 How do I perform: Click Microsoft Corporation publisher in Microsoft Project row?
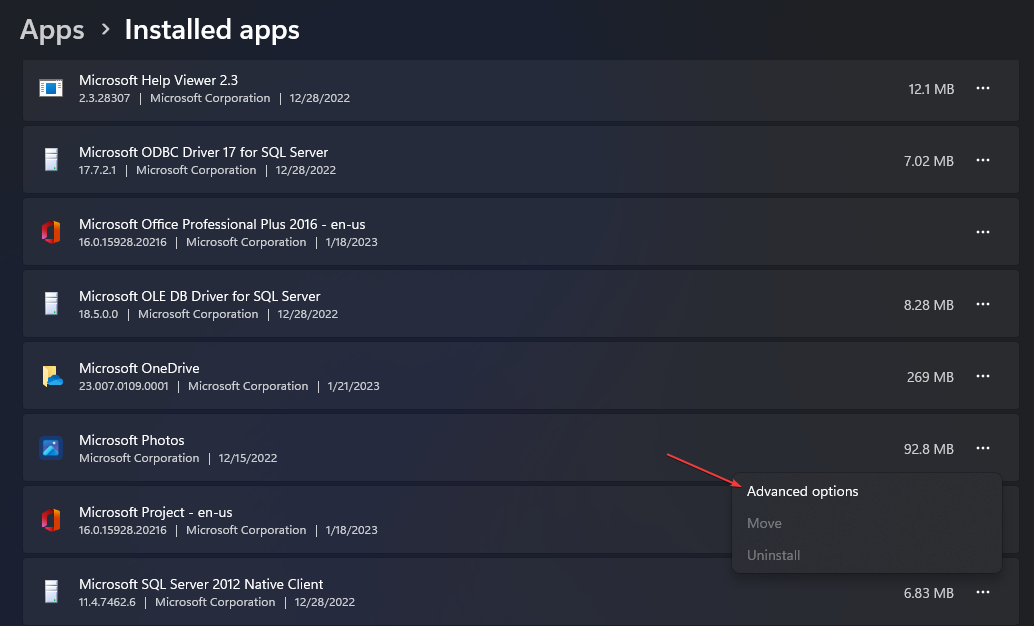click(x=246, y=530)
